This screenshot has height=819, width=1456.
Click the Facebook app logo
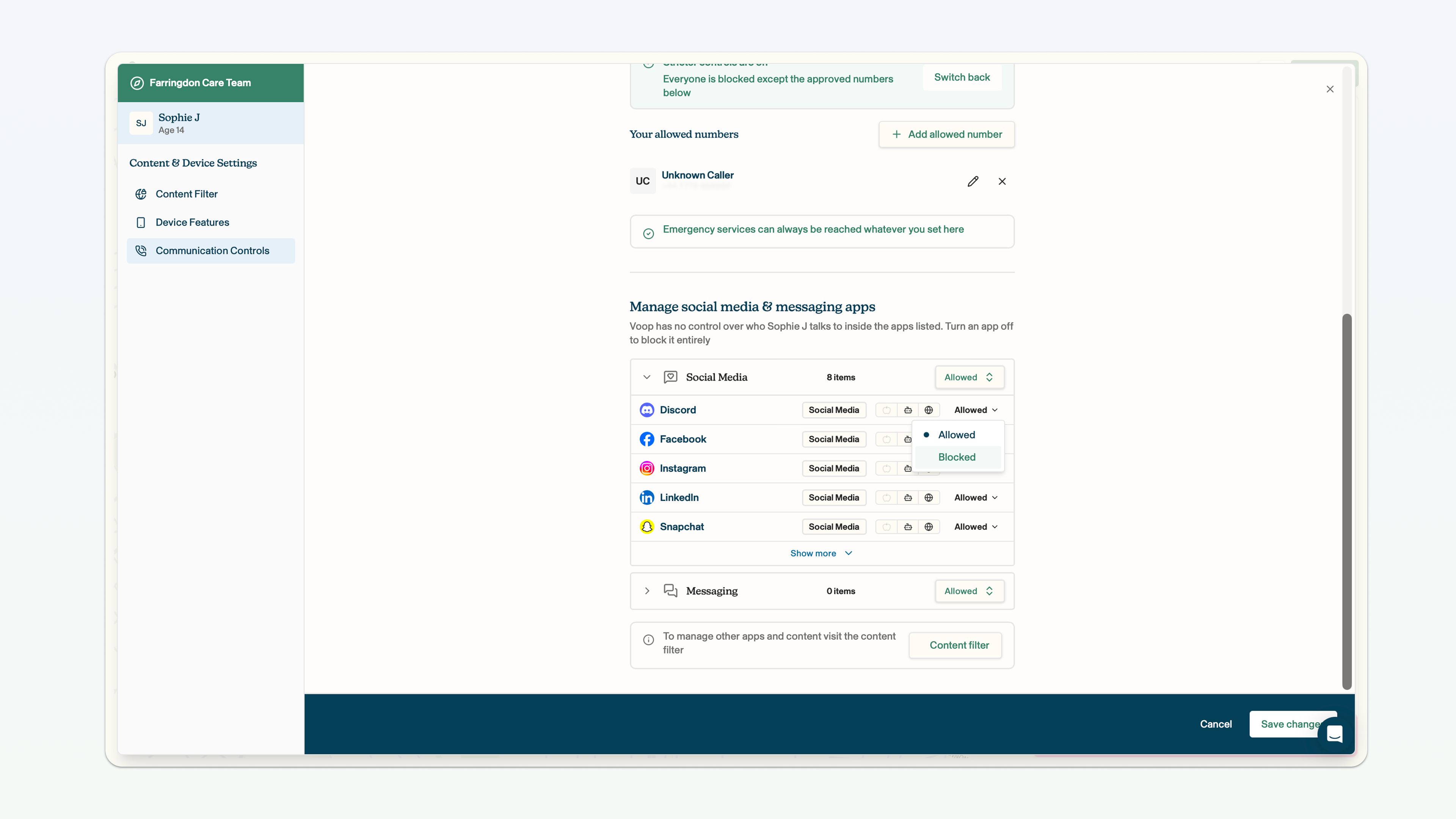[x=646, y=439]
